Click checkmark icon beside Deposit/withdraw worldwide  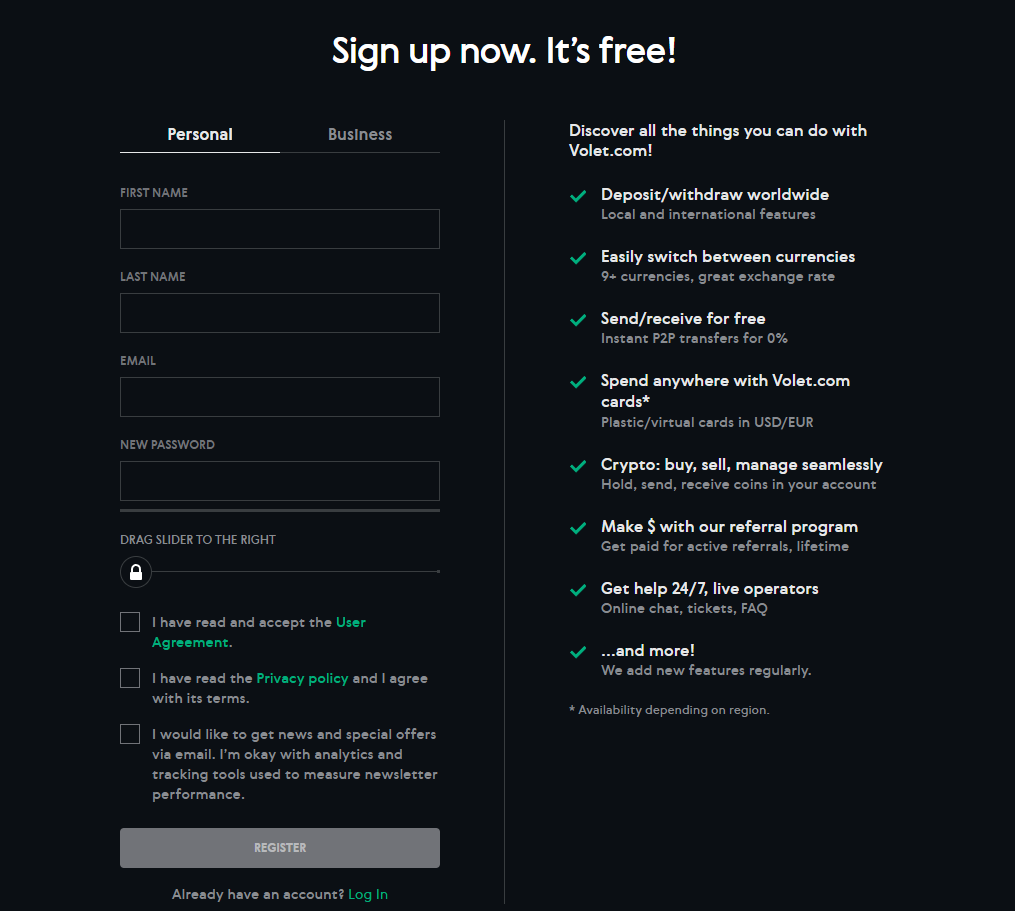(x=578, y=196)
